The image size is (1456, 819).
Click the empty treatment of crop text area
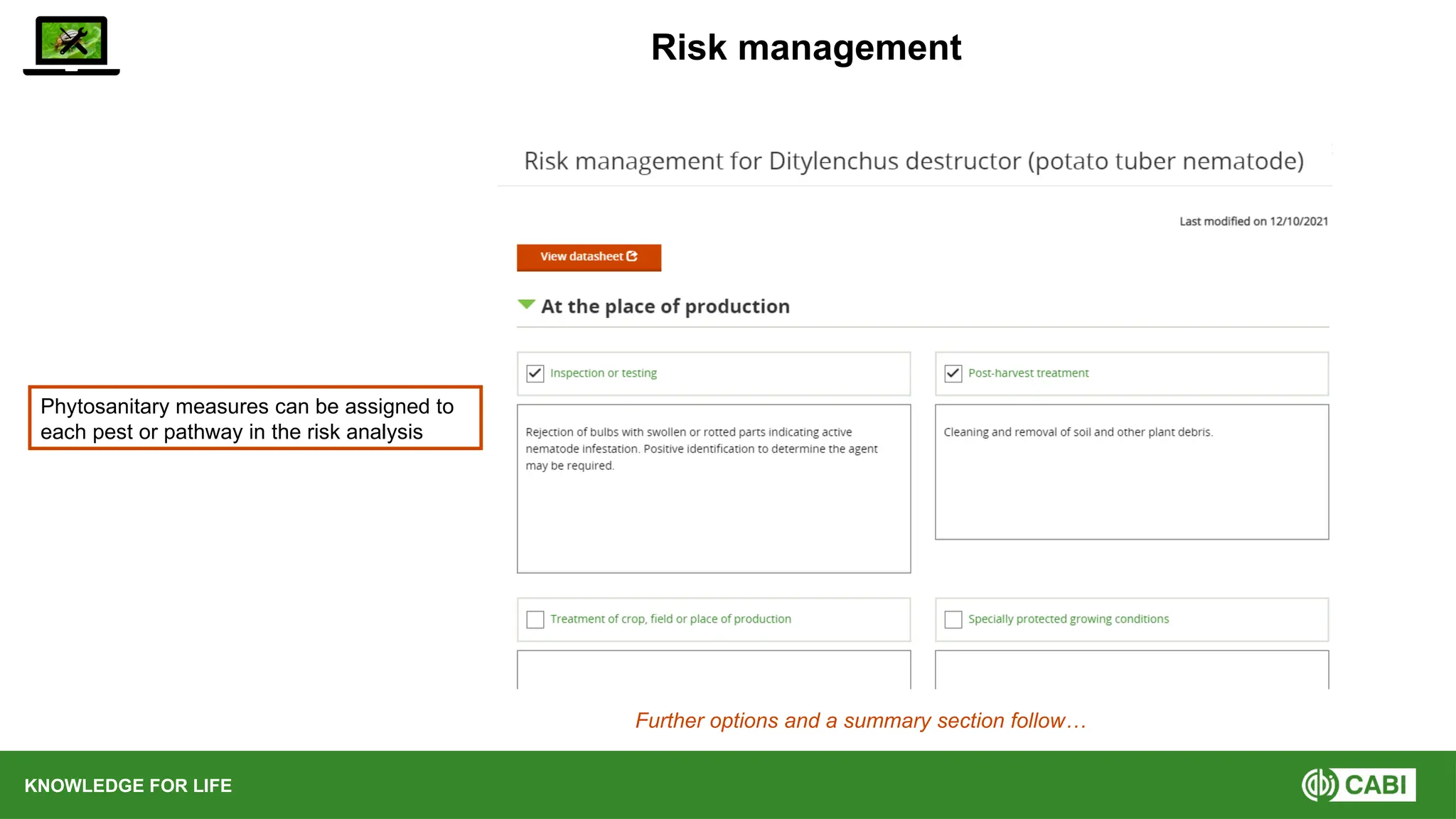pyautogui.click(x=713, y=670)
